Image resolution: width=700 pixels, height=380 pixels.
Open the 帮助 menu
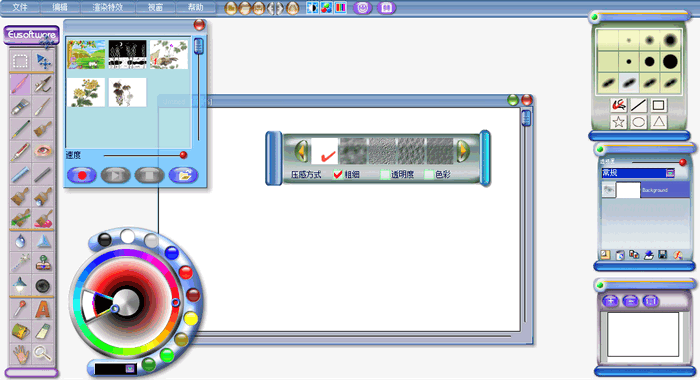[x=195, y=7]
